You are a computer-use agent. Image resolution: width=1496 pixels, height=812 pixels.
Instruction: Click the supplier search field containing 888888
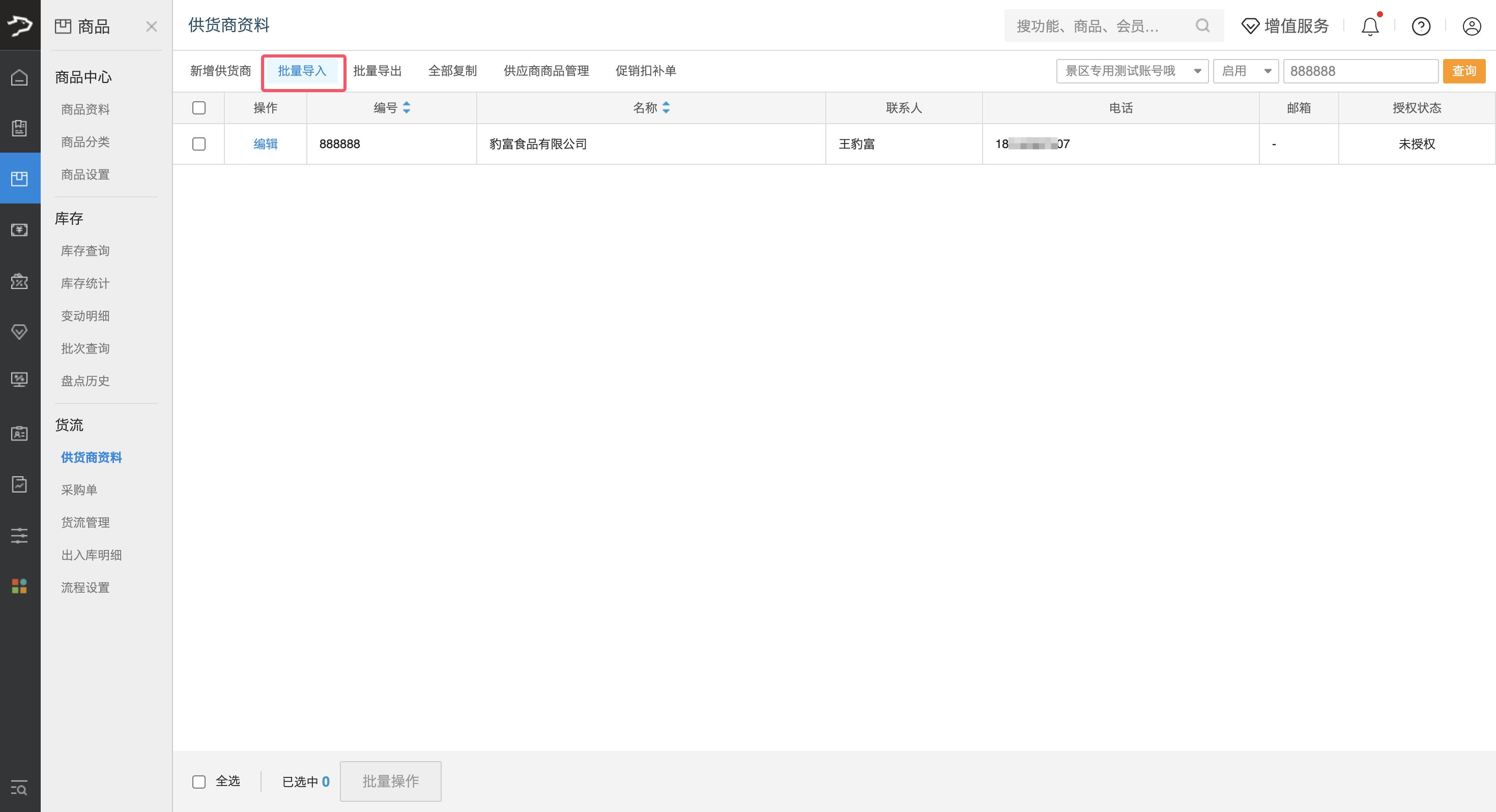(1359, 71)
